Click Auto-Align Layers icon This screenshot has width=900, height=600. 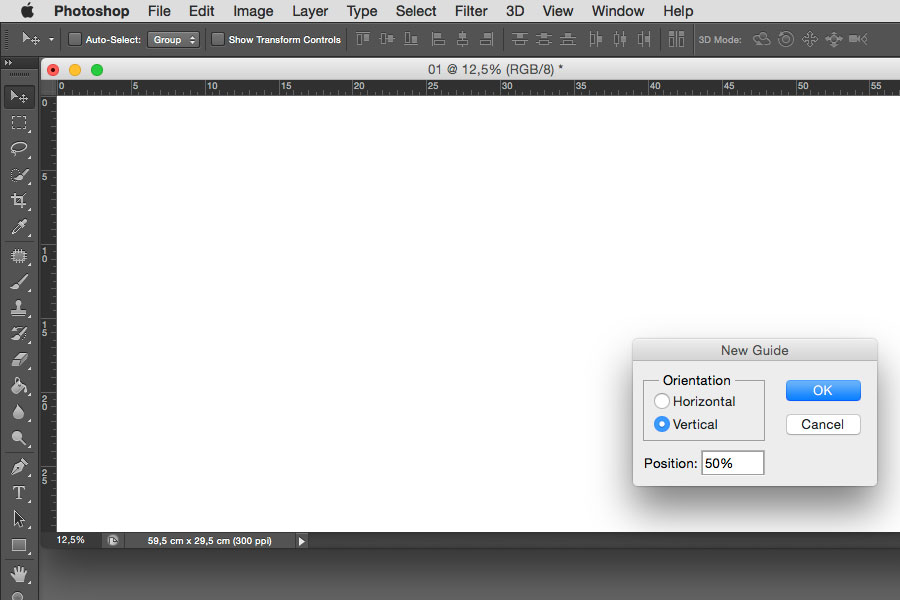coord(676,39)
